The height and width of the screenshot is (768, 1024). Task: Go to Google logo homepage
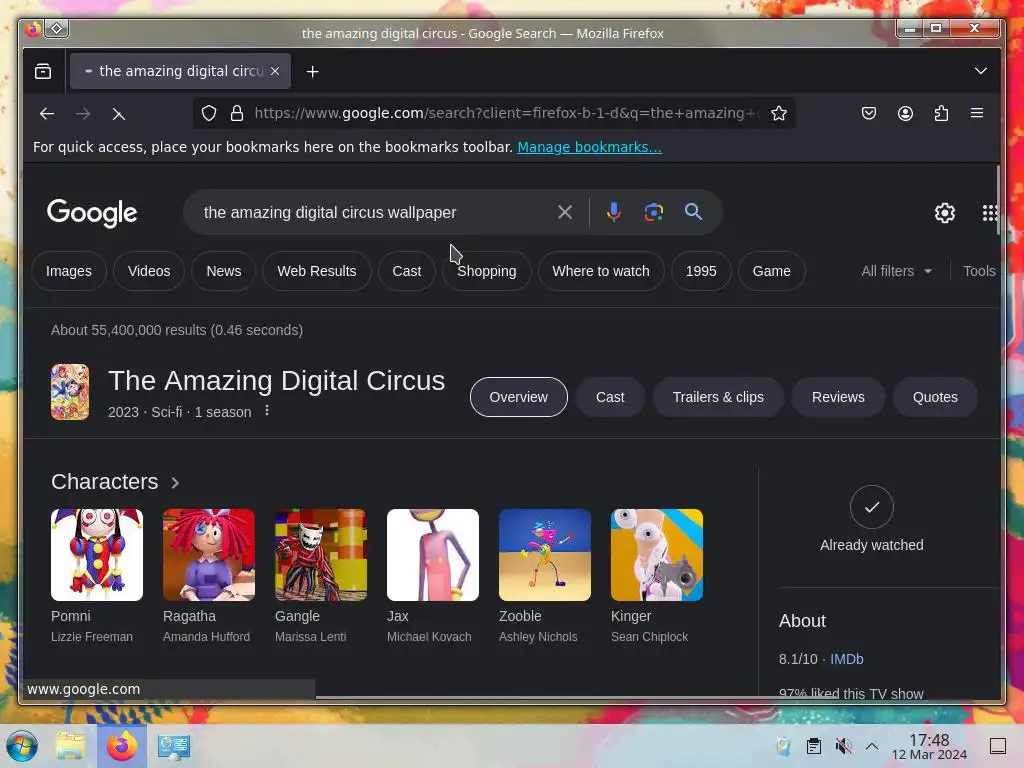[92, 212]
